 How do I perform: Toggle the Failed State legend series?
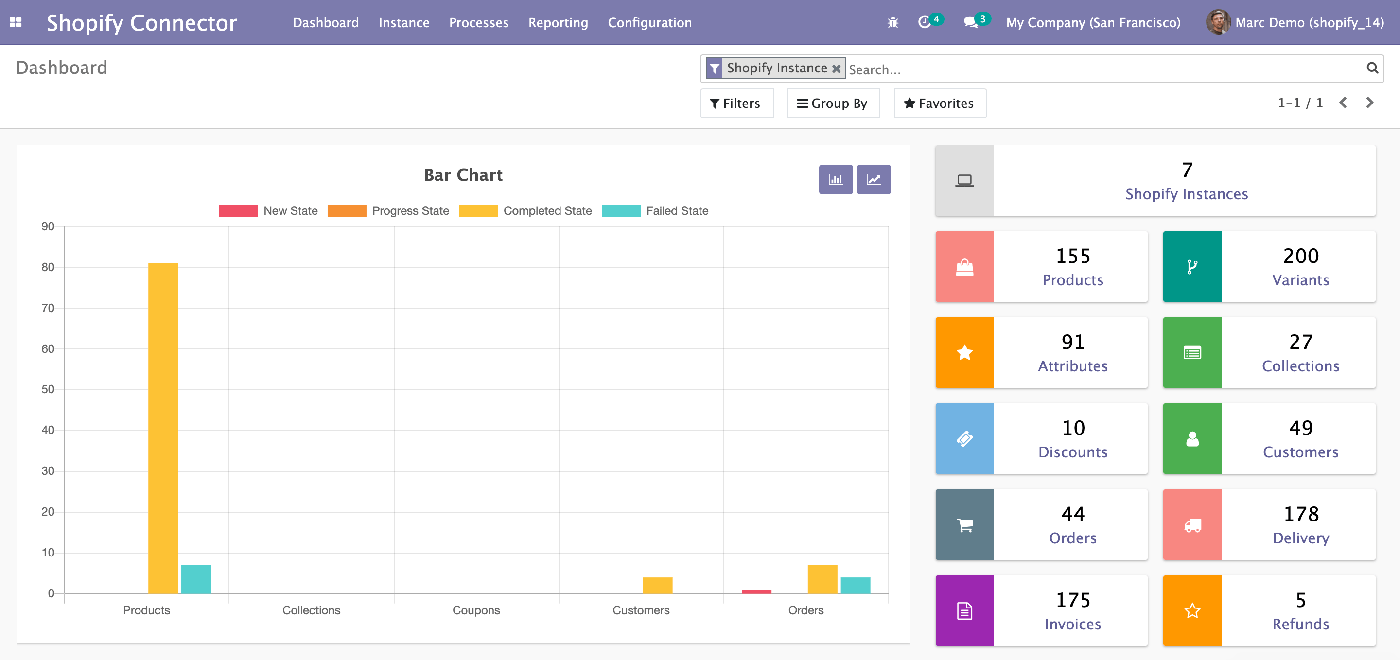pos(655,211)
